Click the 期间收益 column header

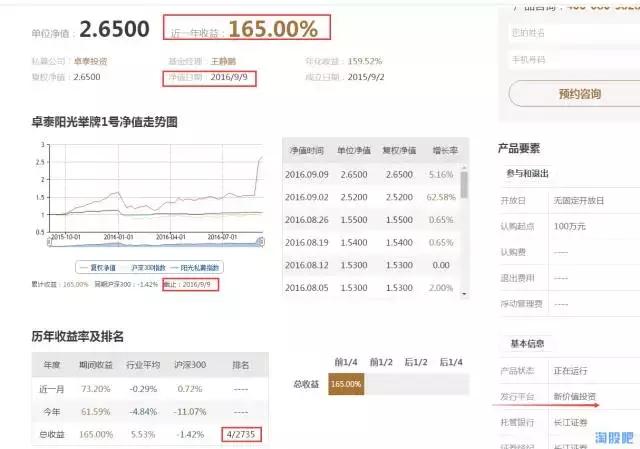pyautogui.click(x=96, y=365)
